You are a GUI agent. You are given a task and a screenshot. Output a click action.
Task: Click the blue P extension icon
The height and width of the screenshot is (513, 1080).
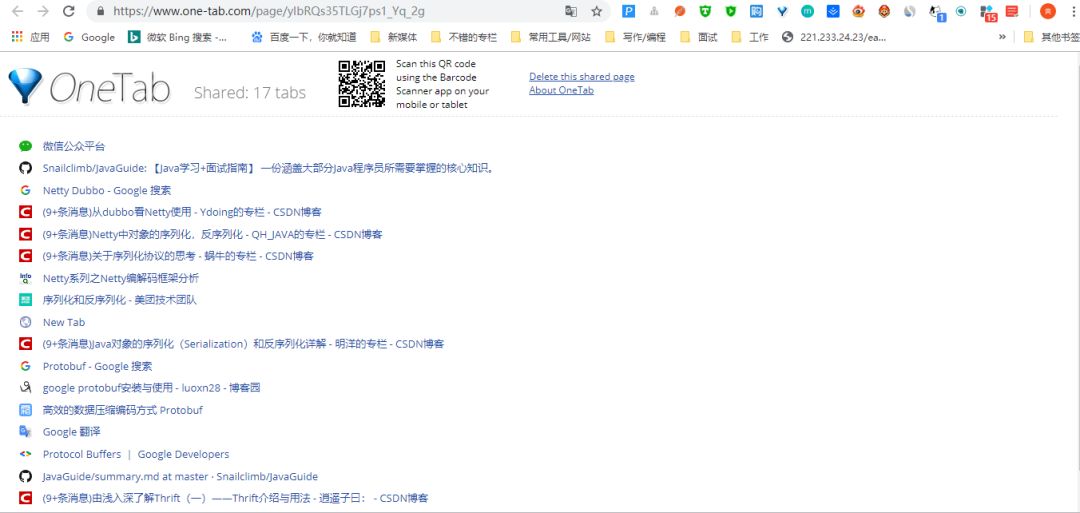point(628,11)
